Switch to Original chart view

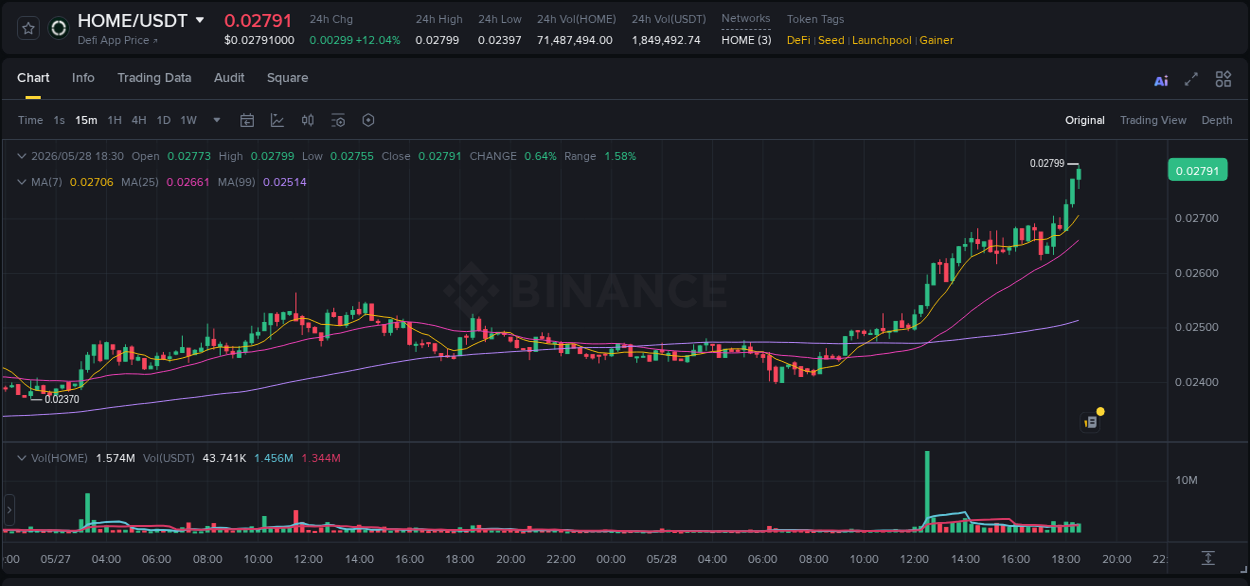click(x=1085, y=120)
